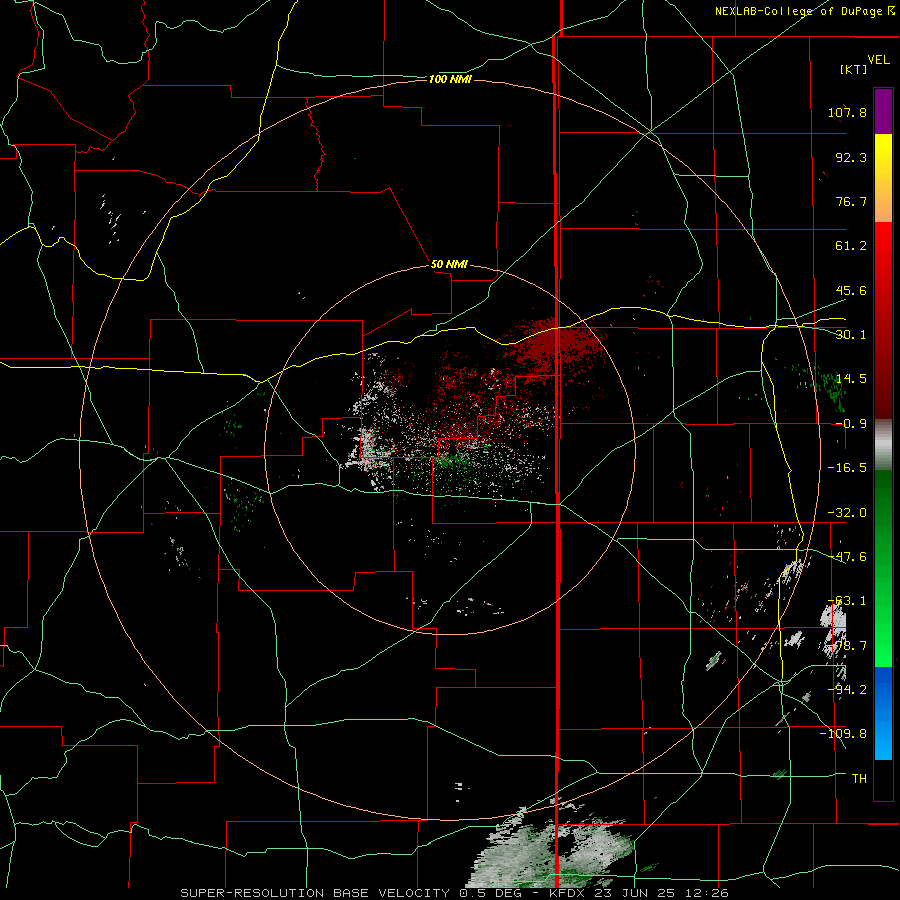Click the 76.7 legend value
The width and height of the screenshot is (900, 900).
click(851, 201)
